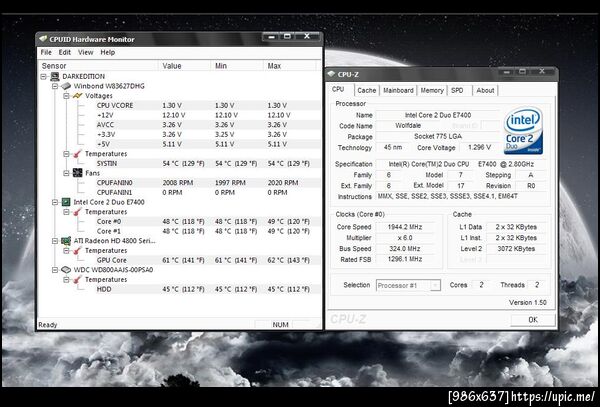Switch to the Mainboard tab in CPU-Z
This screenshot has width=600, height=407.
tap(398, 90)
